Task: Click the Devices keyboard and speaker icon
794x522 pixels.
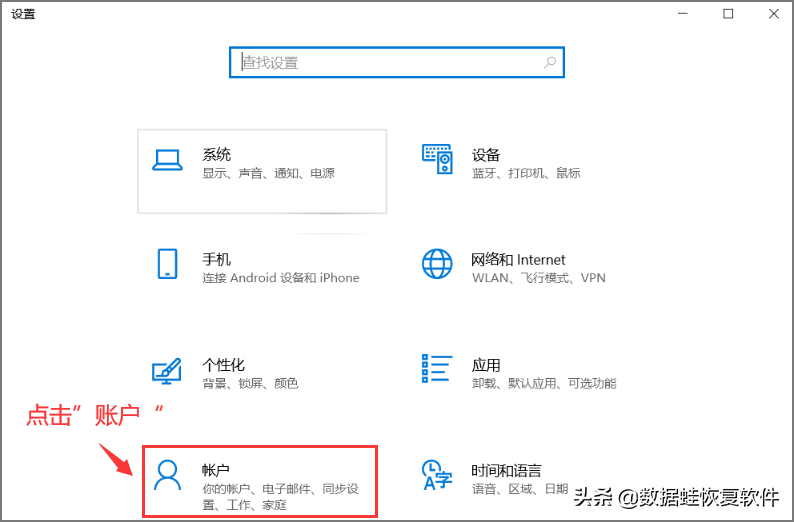Action: 437,159
